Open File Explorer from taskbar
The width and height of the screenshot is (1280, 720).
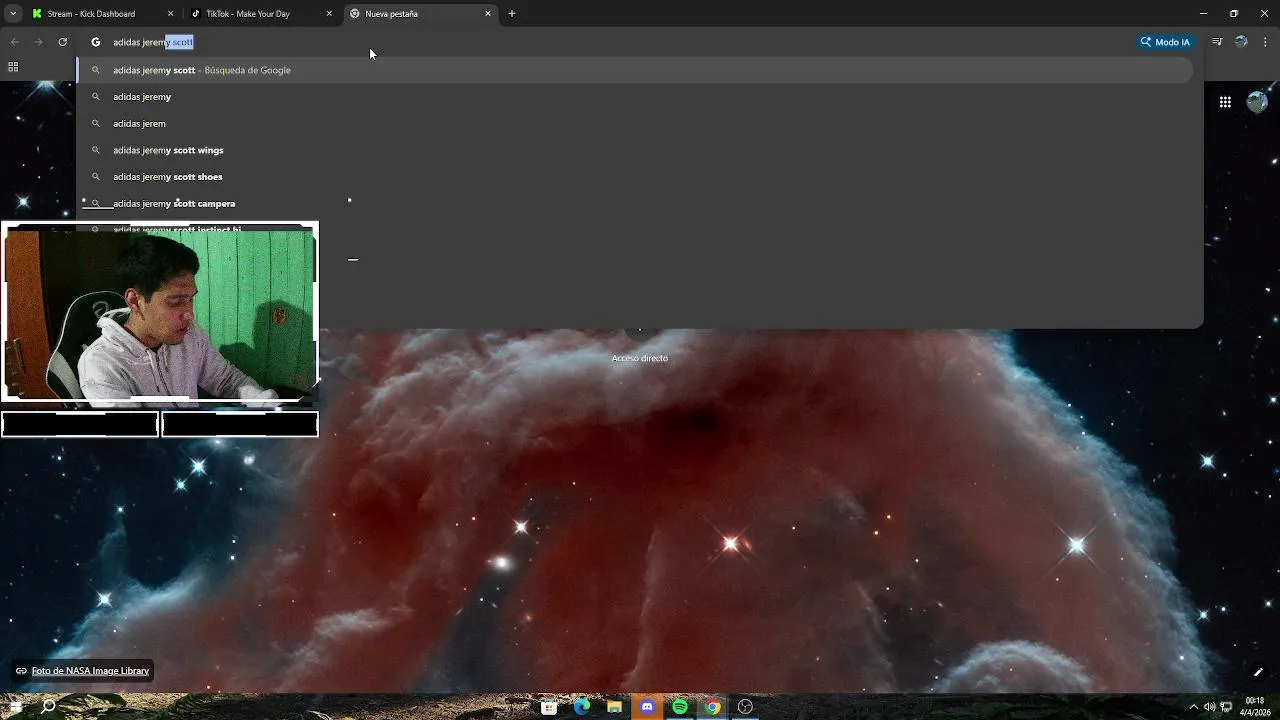coord(614,707)
